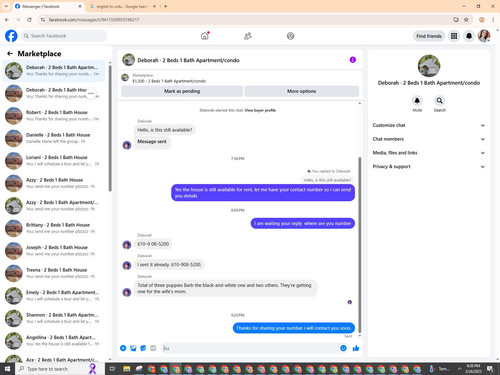Screen dimensions: 500x375
Task: Open the Marketplace listing $1,200 link
Action: coord(169,81)
